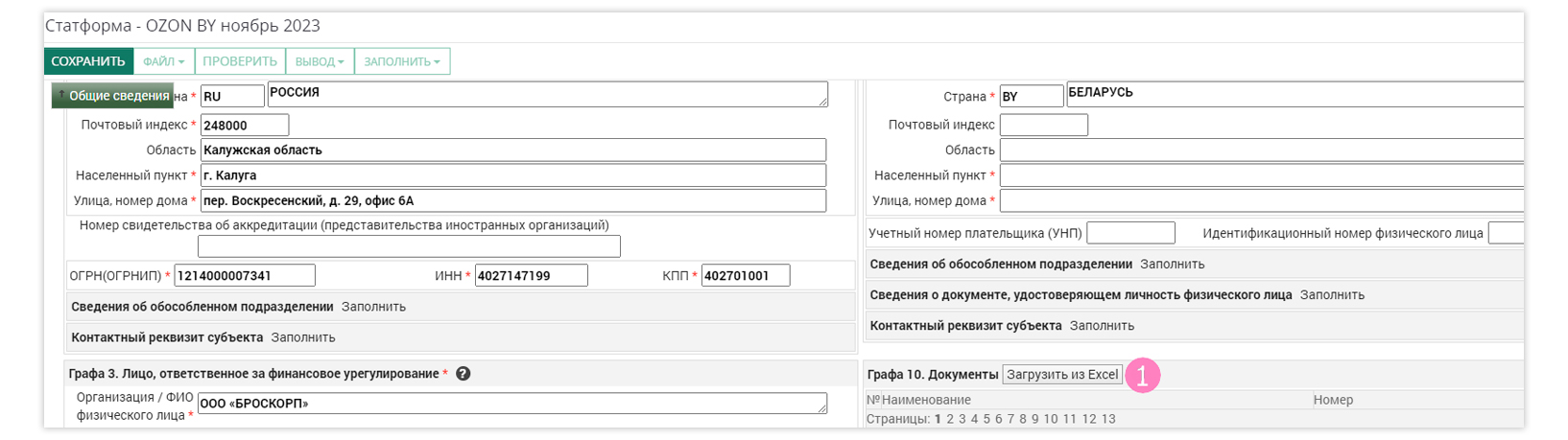Go to documents page 10
Screen dimensions: 1568x440
point(1051,419)
